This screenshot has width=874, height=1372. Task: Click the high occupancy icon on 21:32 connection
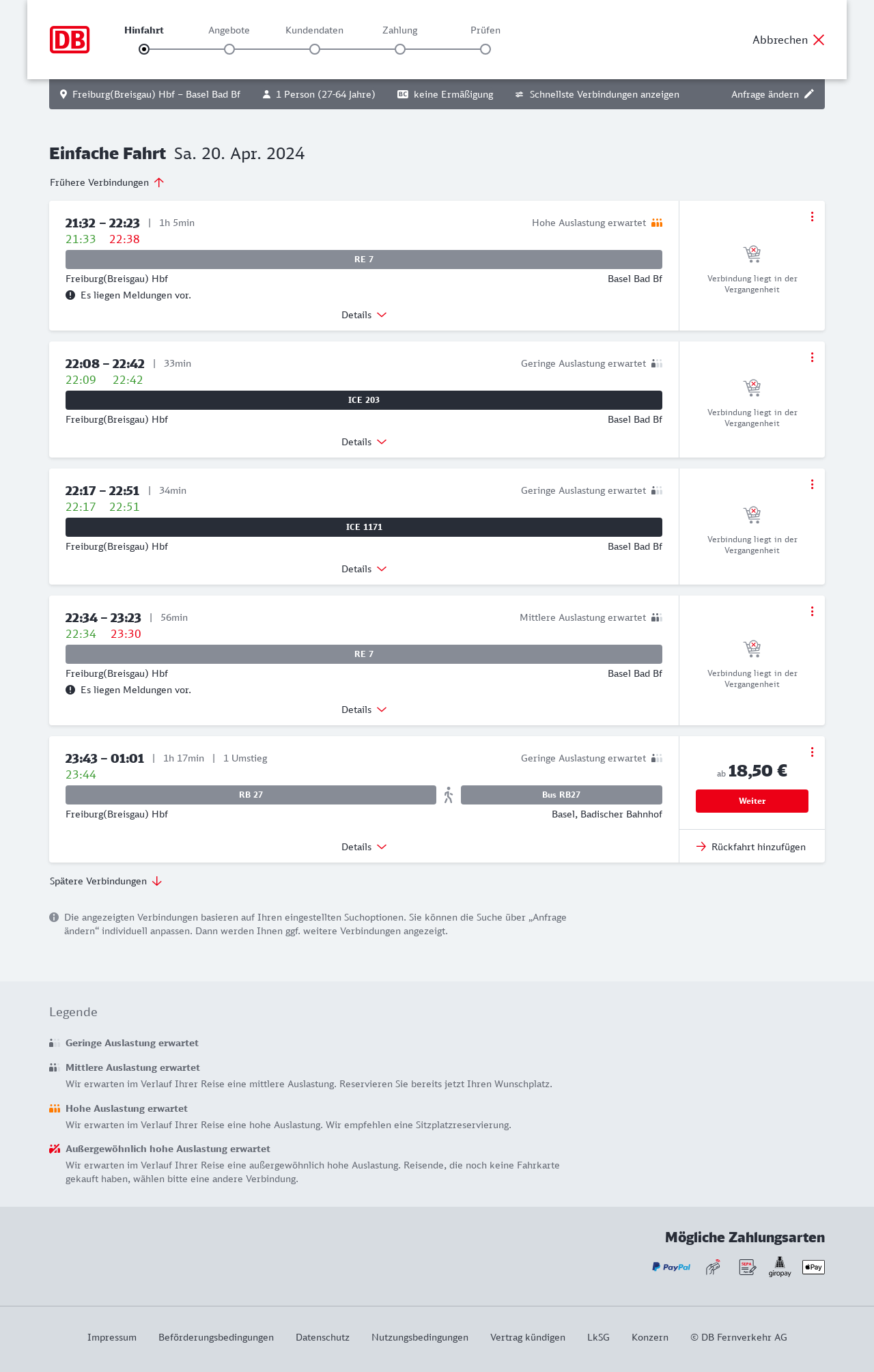(657, 223)
